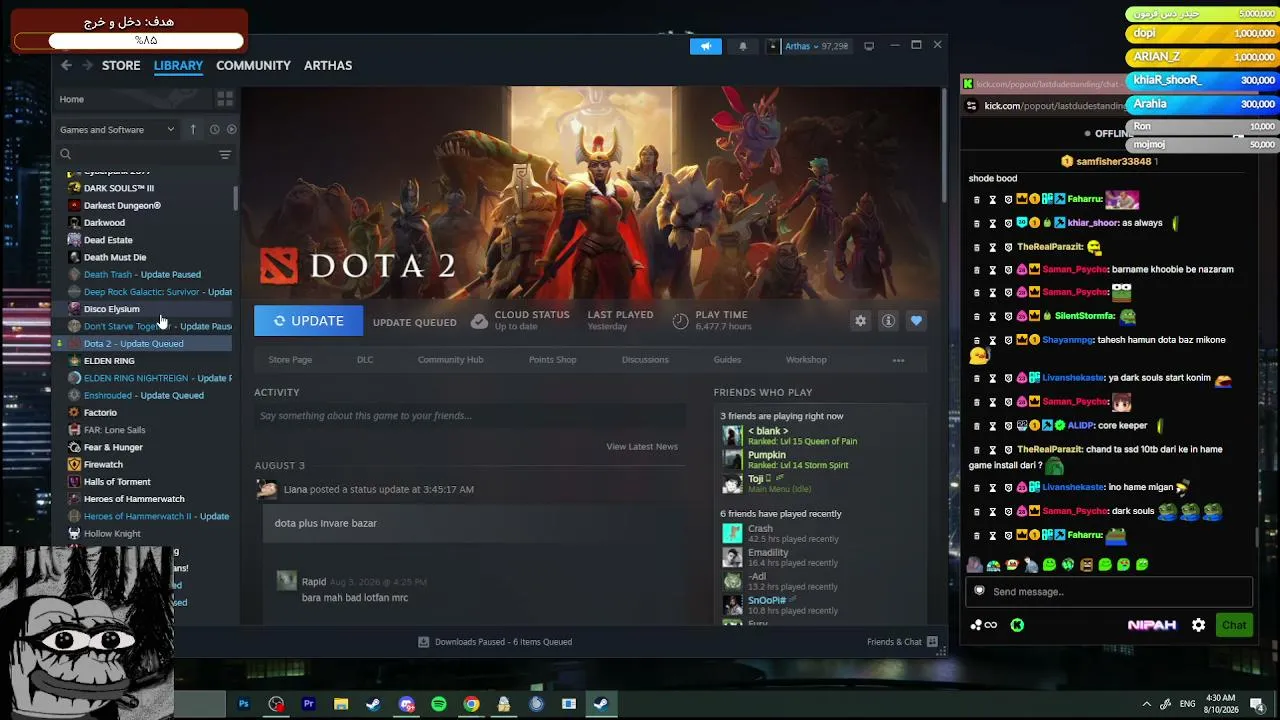Open Google Chrome from the taskbar
The image size is (1280, 720).
coord(471,704)
